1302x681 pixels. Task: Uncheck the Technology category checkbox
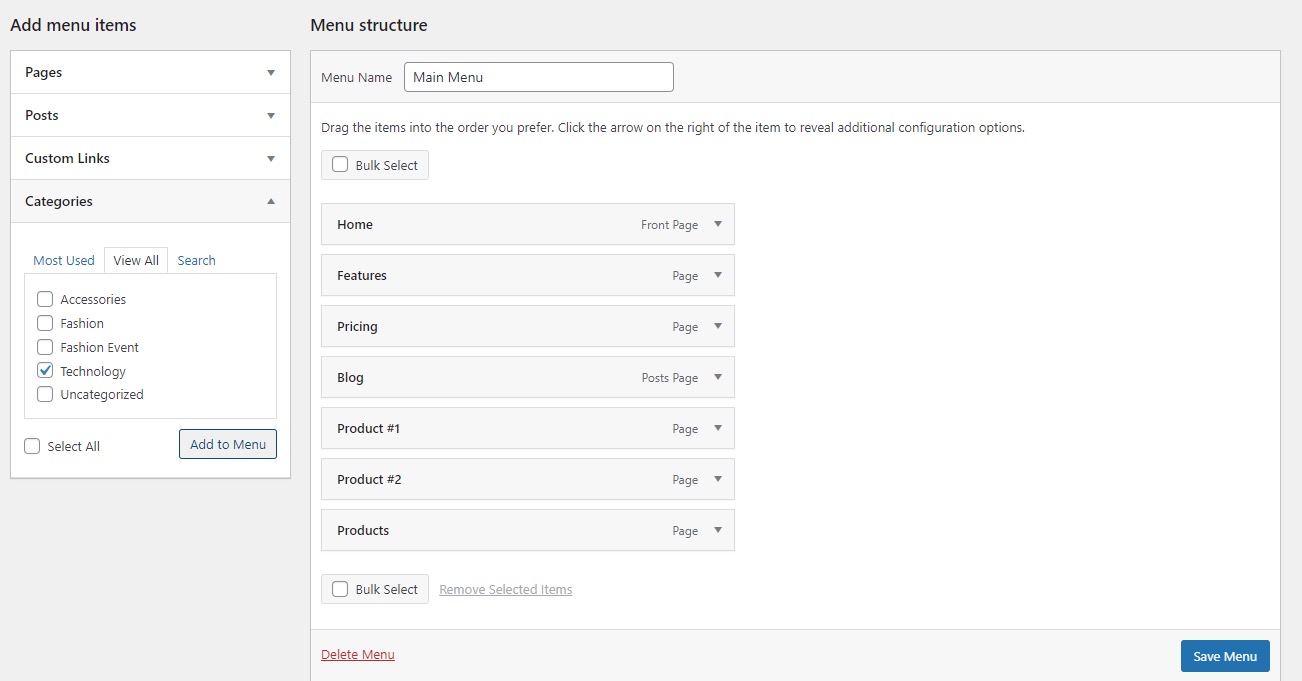point(45,370)
